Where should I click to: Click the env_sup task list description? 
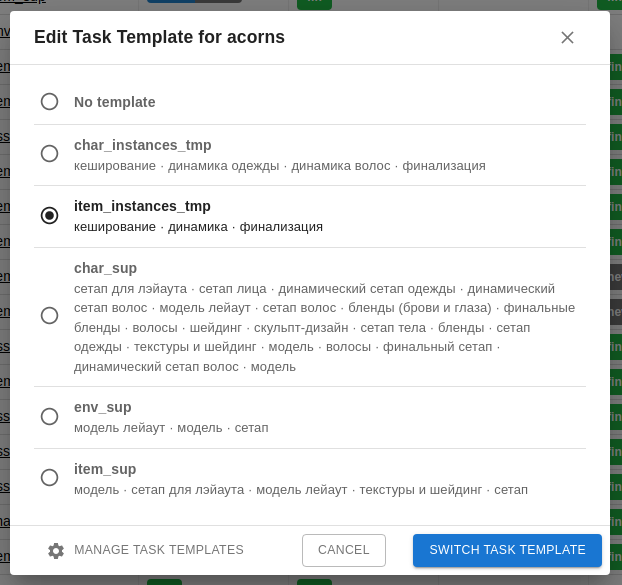[x=171, y=428]
